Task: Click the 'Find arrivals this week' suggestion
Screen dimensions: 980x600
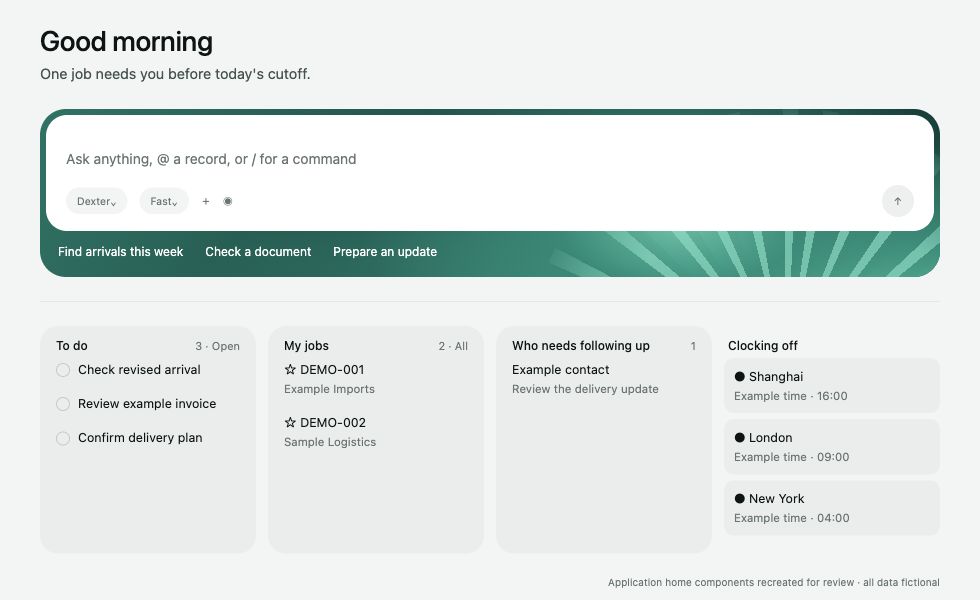Action: coord(121,252)
